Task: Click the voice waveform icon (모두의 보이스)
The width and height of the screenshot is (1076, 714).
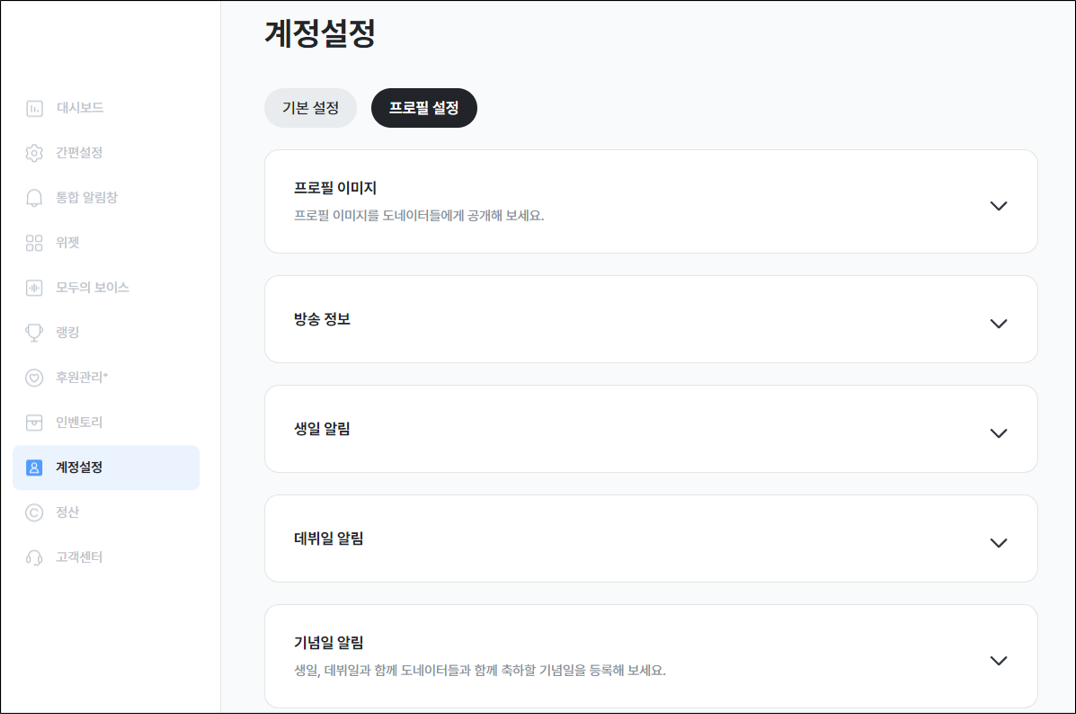Action: [34, 288]
